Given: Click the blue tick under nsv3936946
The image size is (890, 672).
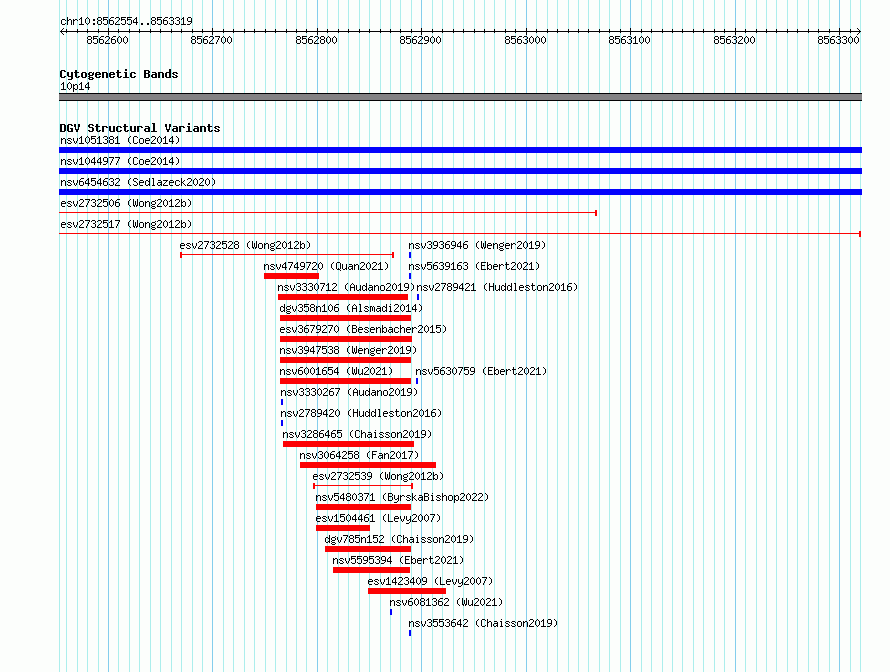Looking at the screenshot, I should click(x=410, y=255).
